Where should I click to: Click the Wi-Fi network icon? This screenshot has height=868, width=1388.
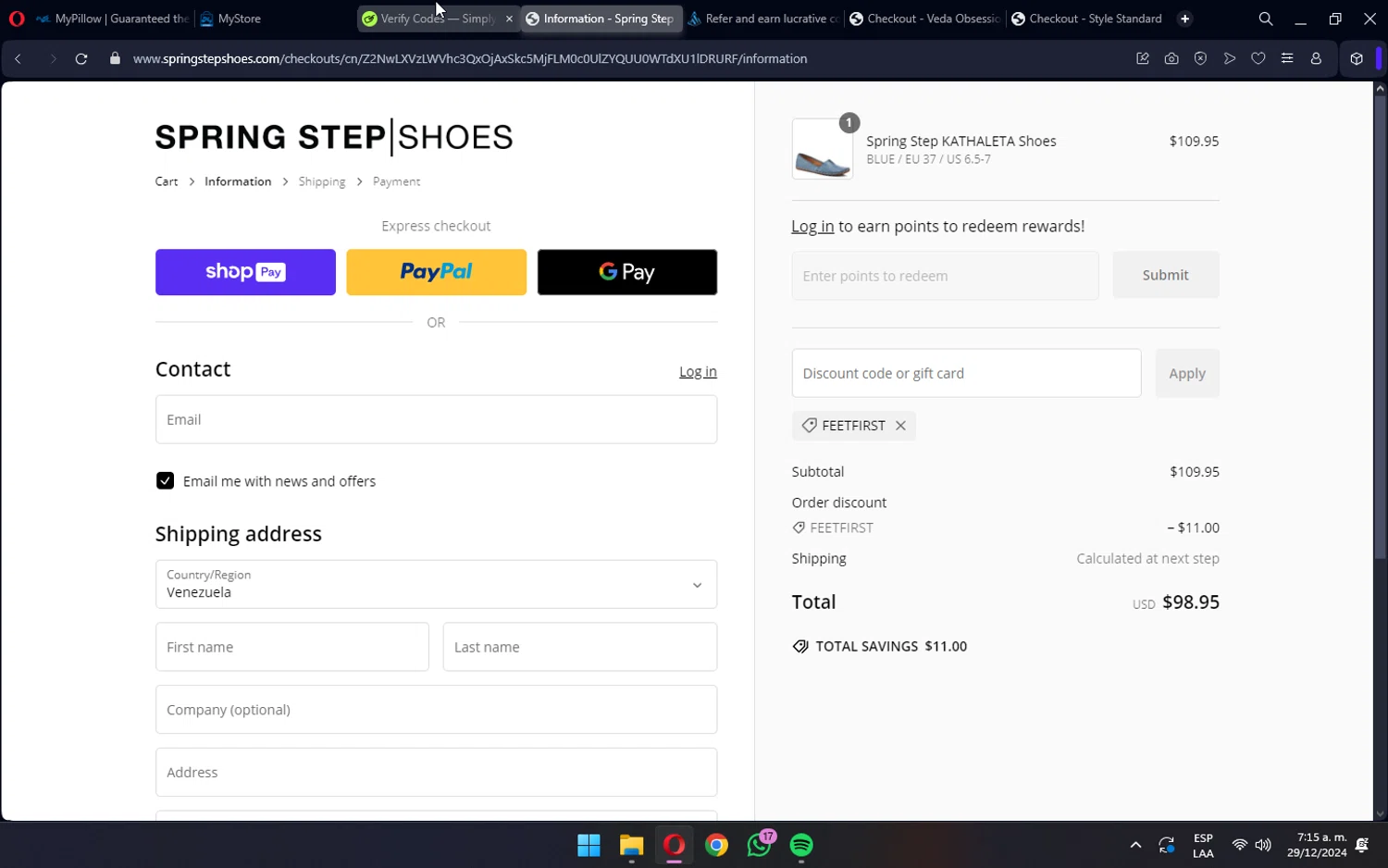click(1239, 845)
